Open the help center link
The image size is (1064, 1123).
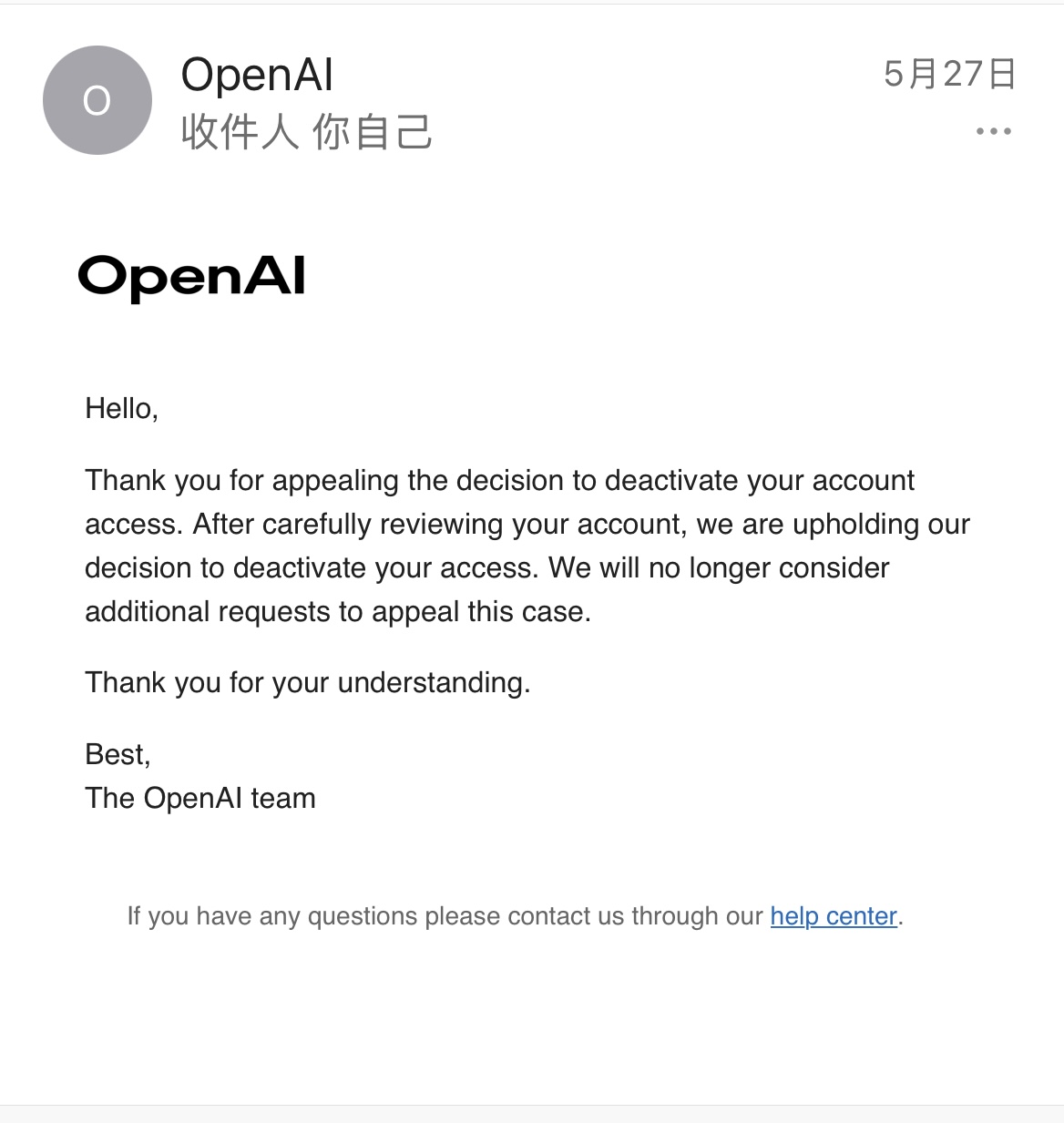[834, 915]
